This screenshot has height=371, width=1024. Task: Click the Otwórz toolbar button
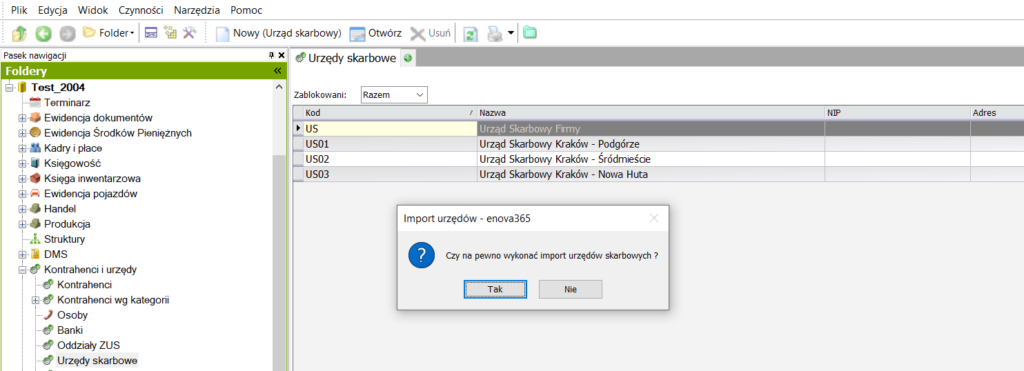[x=376, y=33]
